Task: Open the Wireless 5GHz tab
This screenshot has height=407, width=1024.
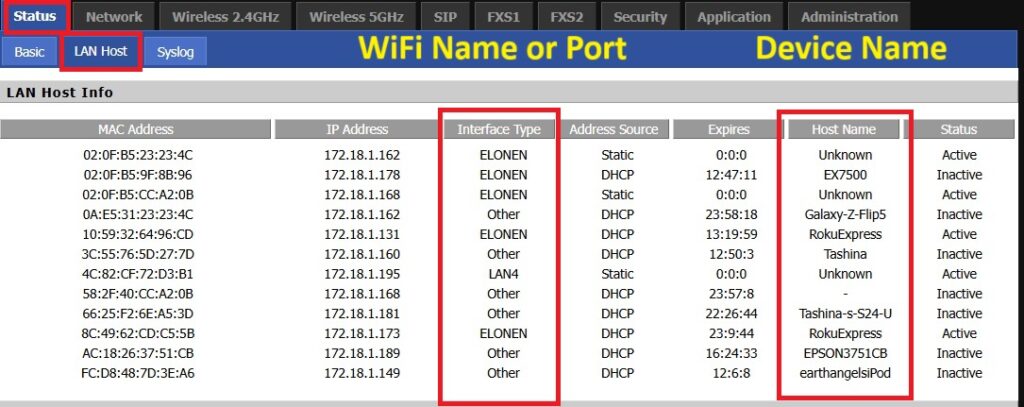Action: tap(358, 16)
